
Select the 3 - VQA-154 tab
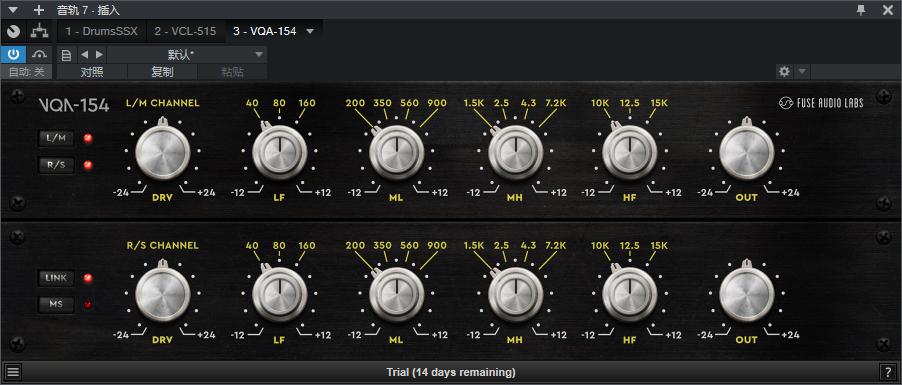pyautogui.click(x=265, y=31)
